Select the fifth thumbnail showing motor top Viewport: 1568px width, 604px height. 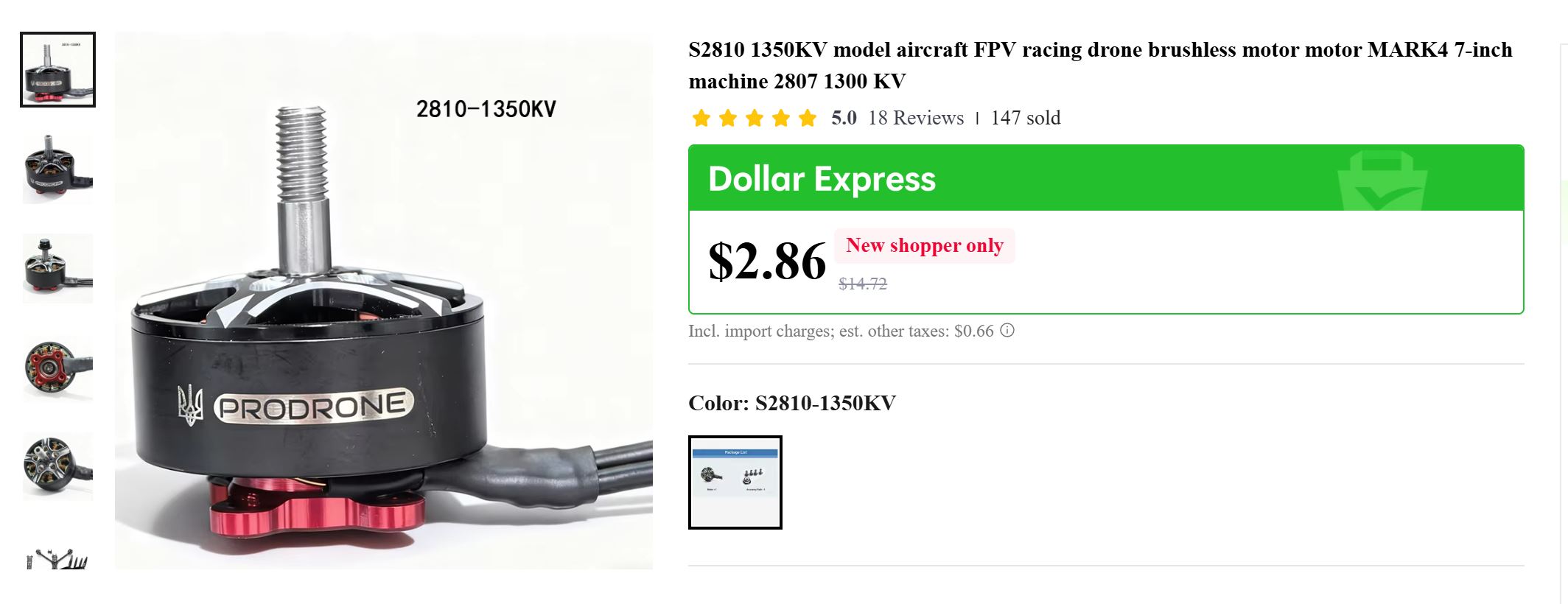(57, 466)
